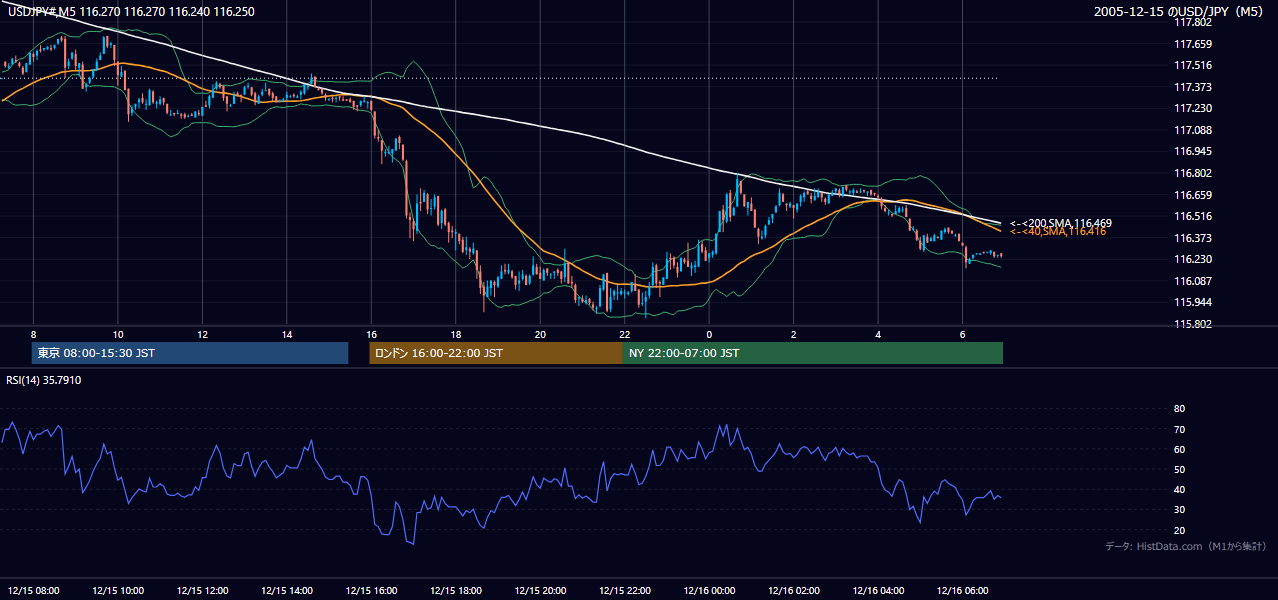Select the 200 SMA 116.469 label
Screen dimensions: 1278x600
1060,223
